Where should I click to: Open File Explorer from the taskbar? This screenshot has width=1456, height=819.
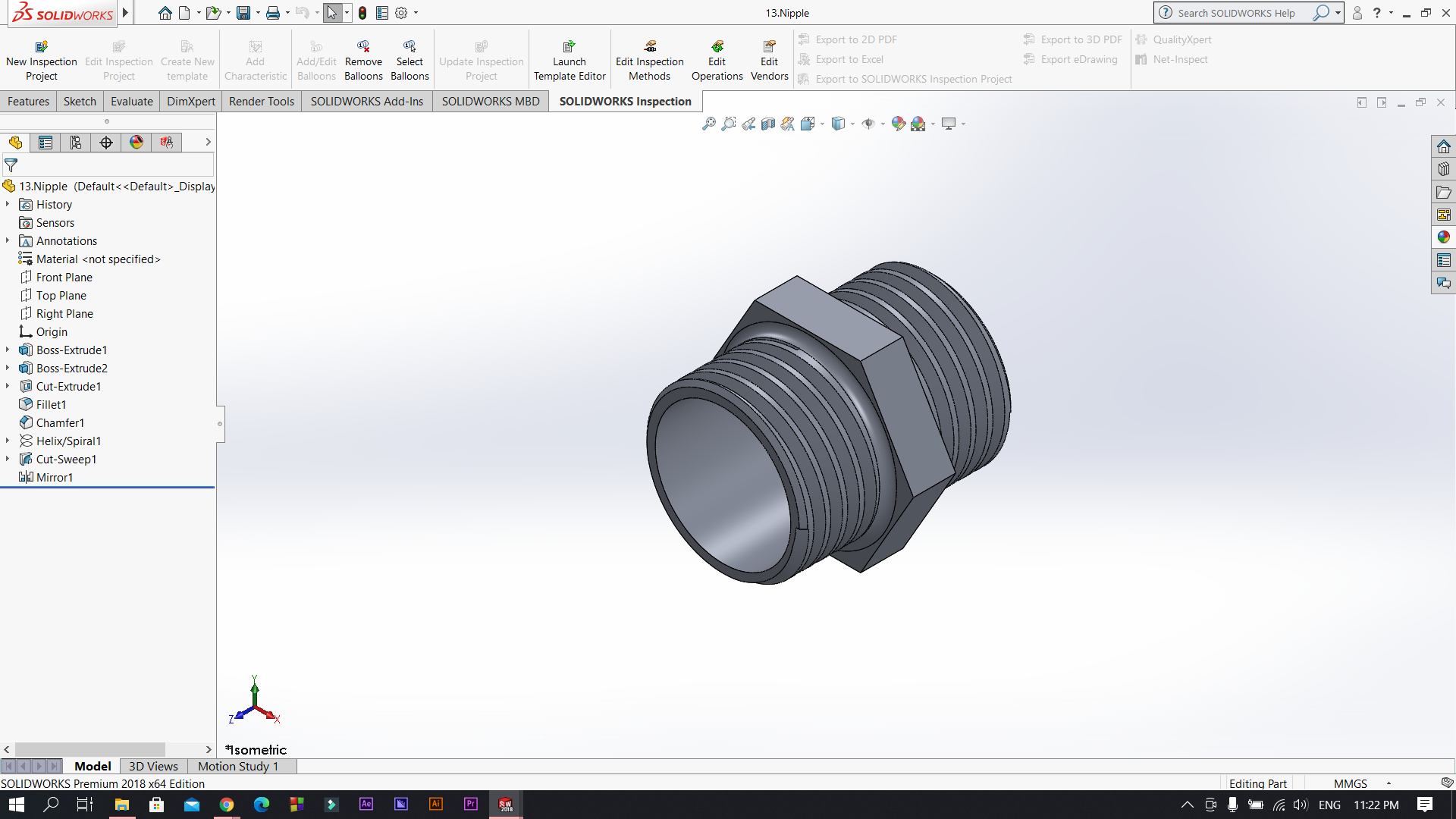pos(122,805)
